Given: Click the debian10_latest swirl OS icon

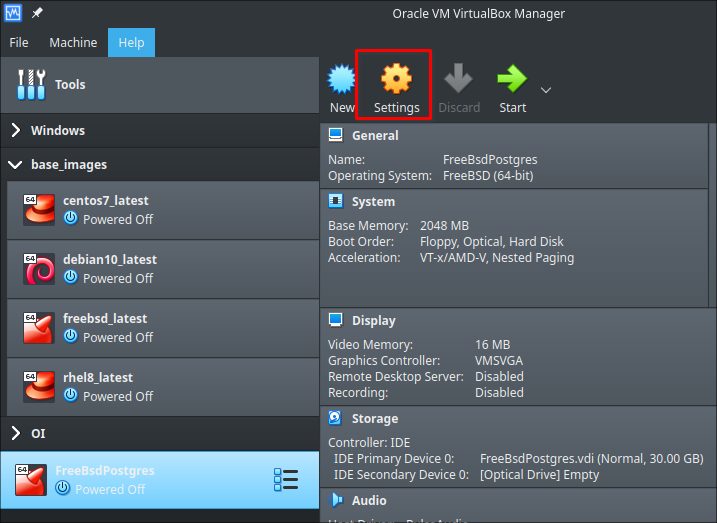Looking at the screenshot, I should coord(39,269).
